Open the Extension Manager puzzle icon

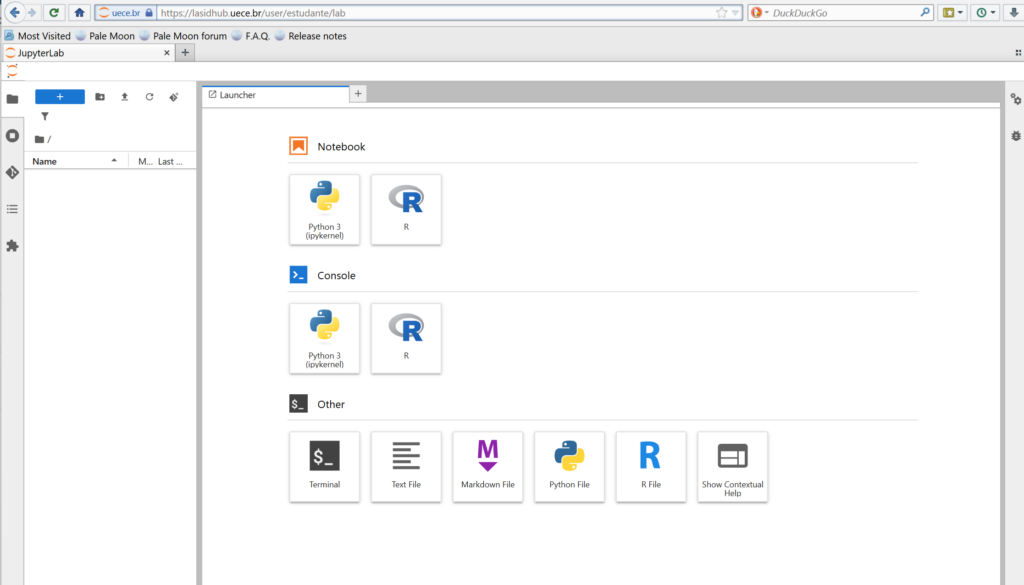pyautogui.click(x=12, y=246)
